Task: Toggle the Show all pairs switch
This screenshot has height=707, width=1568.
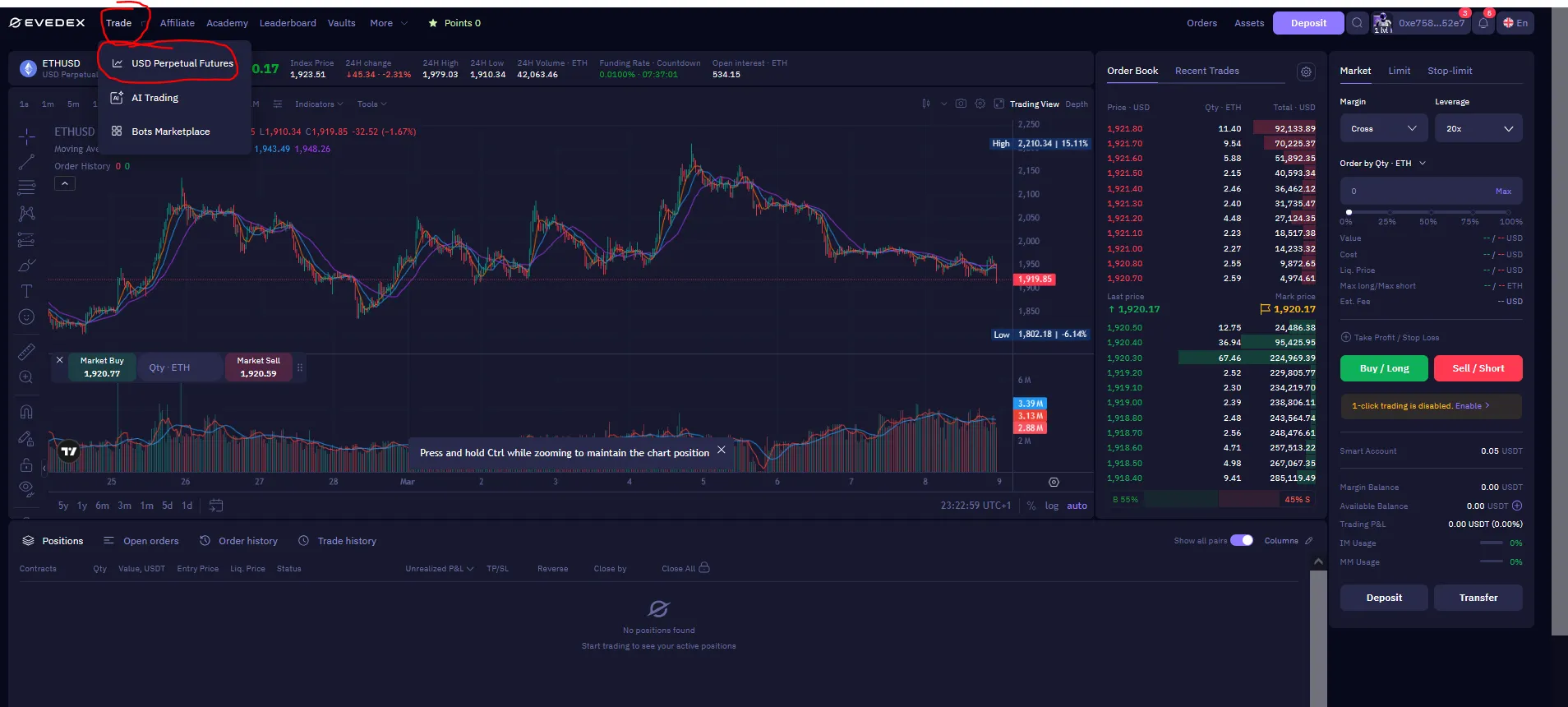Action: 1242,541
